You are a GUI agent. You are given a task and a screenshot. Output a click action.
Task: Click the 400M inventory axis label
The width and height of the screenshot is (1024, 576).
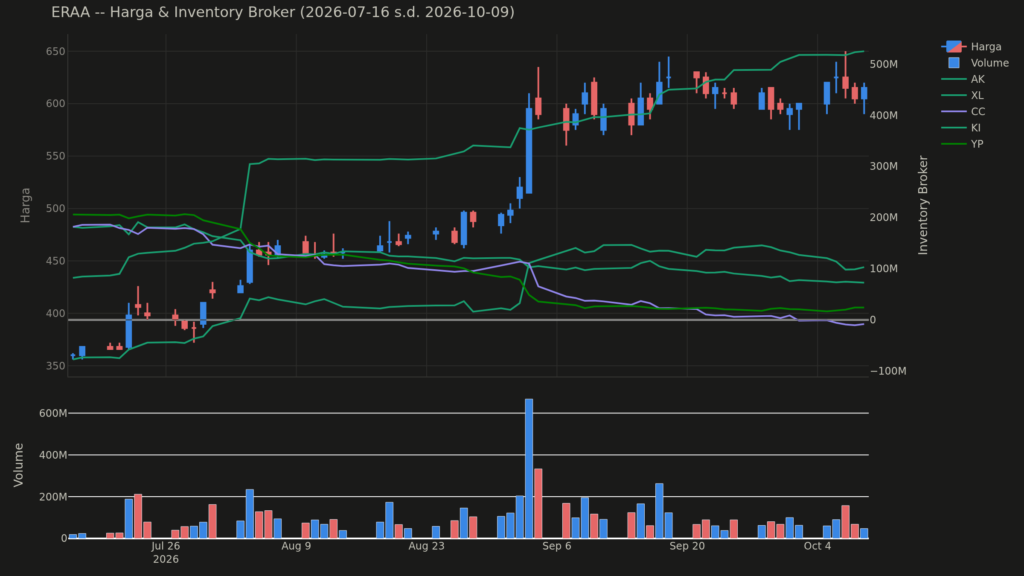pyautogui.click(x=884, y=115)
